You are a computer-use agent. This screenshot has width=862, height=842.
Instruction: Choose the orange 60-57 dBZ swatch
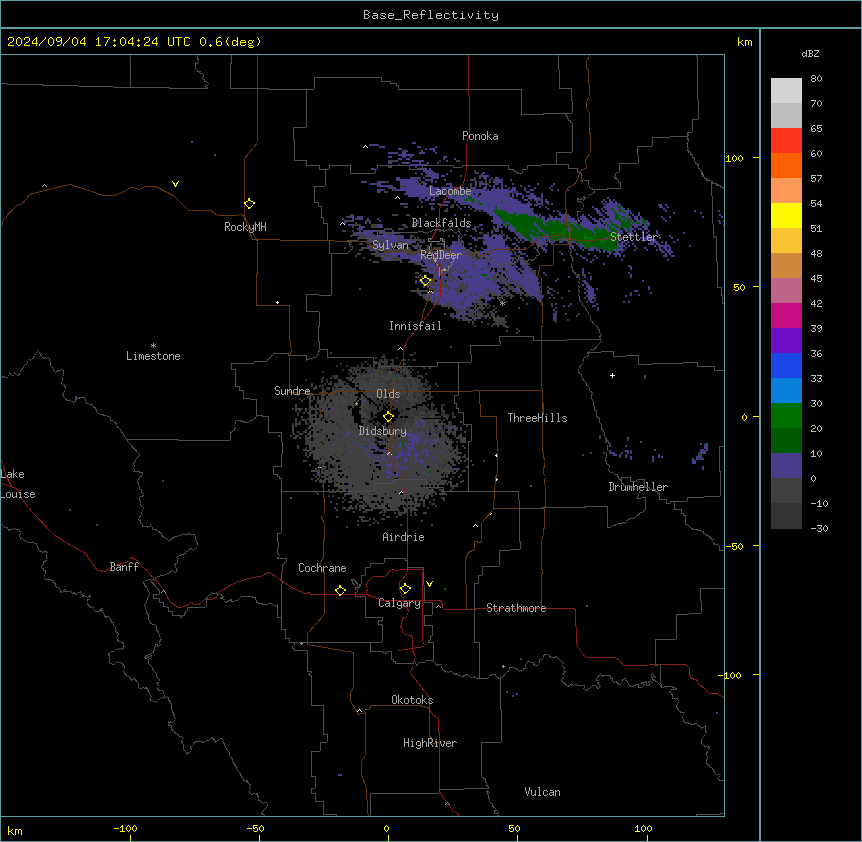point(786,165)
